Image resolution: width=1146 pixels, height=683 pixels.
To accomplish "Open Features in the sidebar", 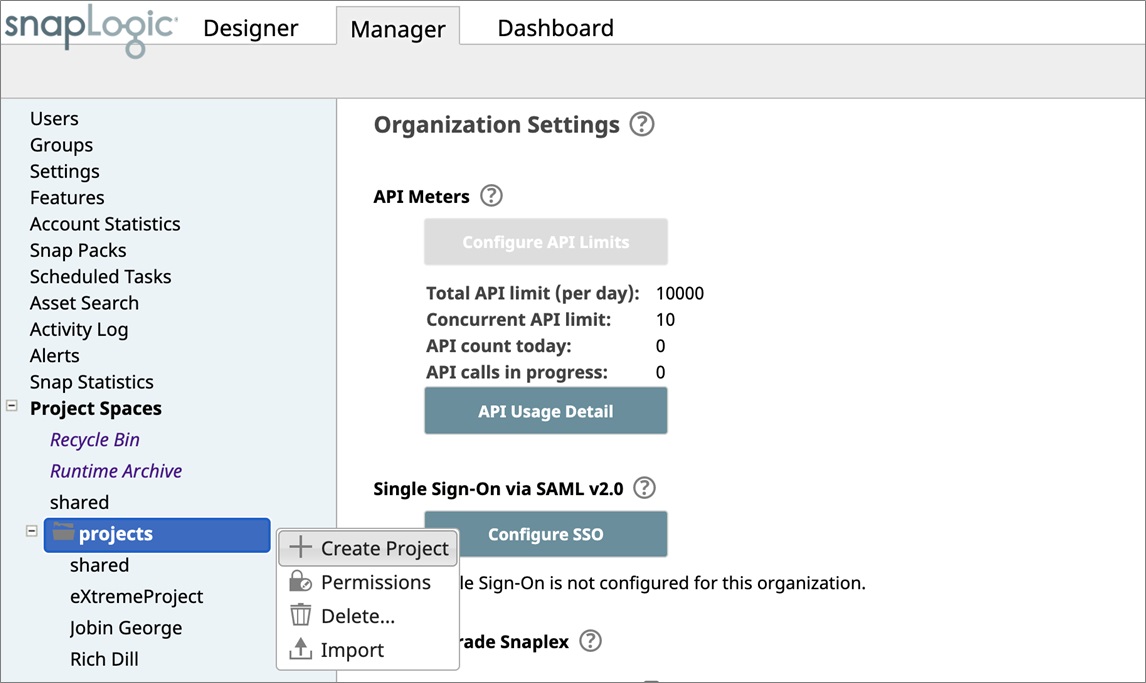I will tap(67, 197).
